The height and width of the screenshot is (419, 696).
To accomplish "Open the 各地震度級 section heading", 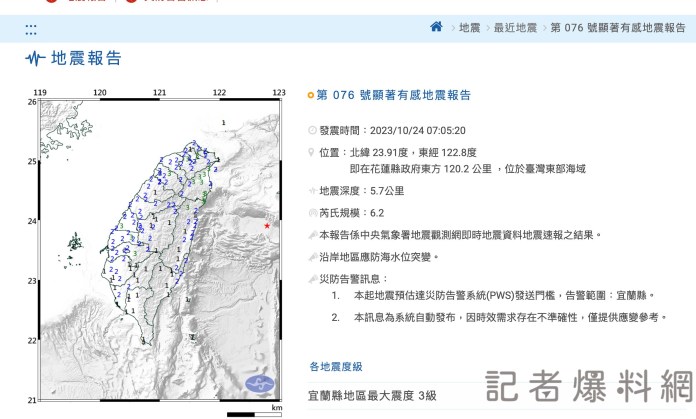I will (336, 367).
